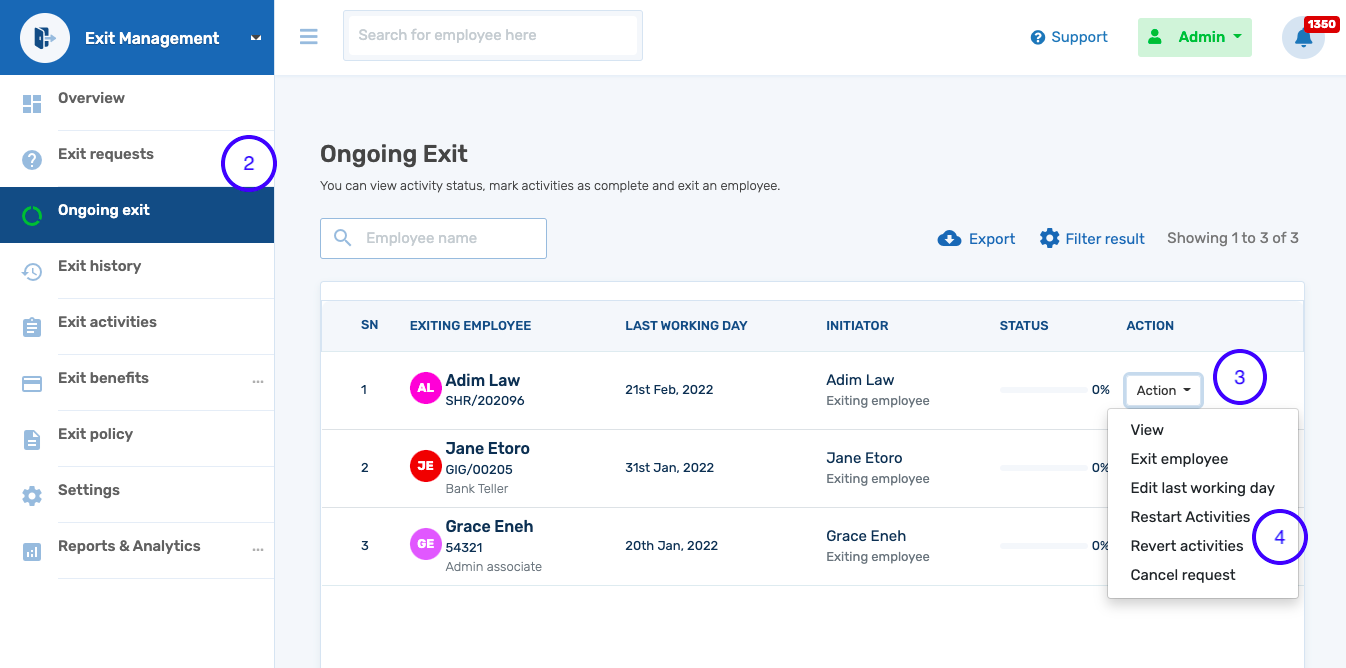Click the GIG/00205 employee ID
The image size is (1346, 668).
(479, 469)
